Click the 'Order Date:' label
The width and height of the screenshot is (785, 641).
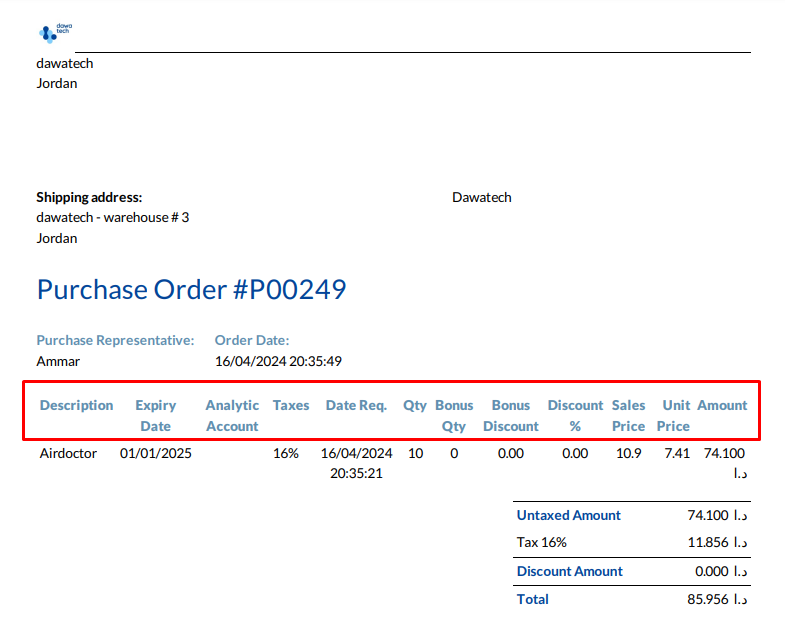252,341
